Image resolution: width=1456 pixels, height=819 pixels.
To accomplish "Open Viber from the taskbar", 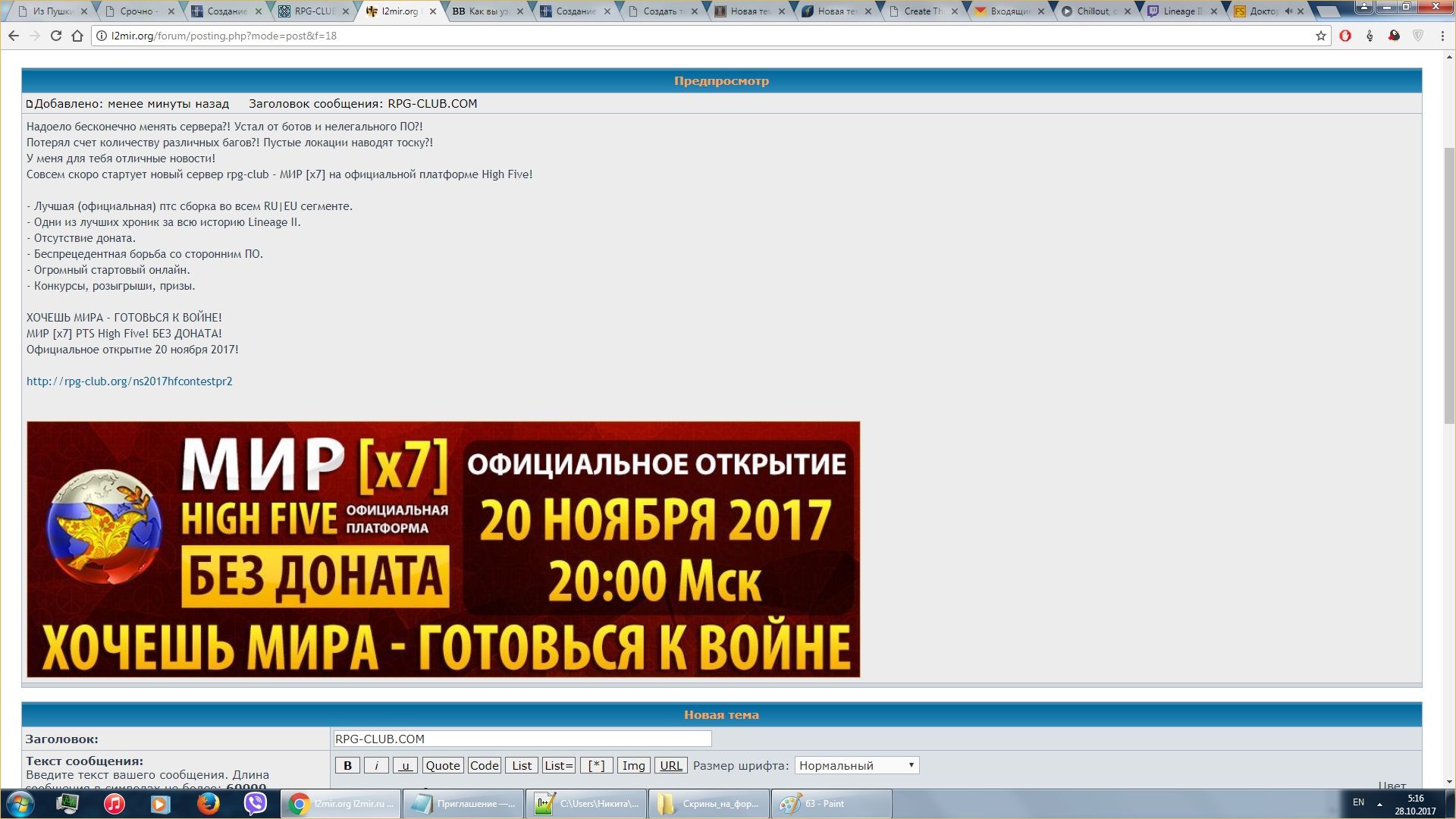I will (256, 803).
